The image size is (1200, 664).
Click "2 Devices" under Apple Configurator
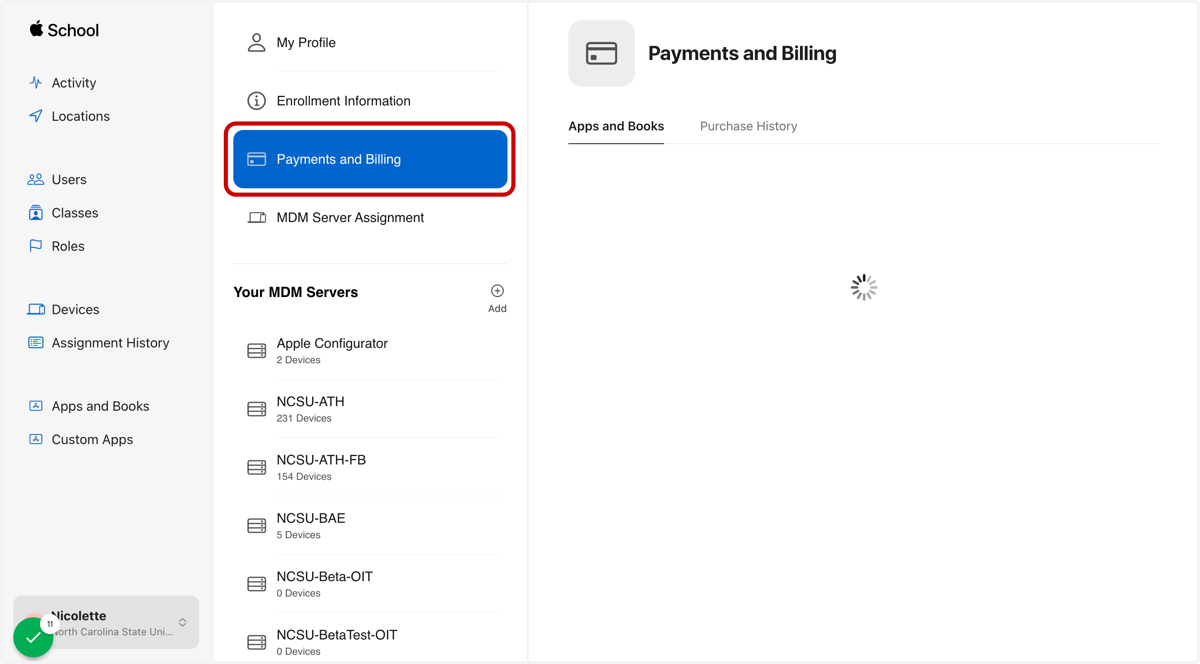(x=299, y=360)
